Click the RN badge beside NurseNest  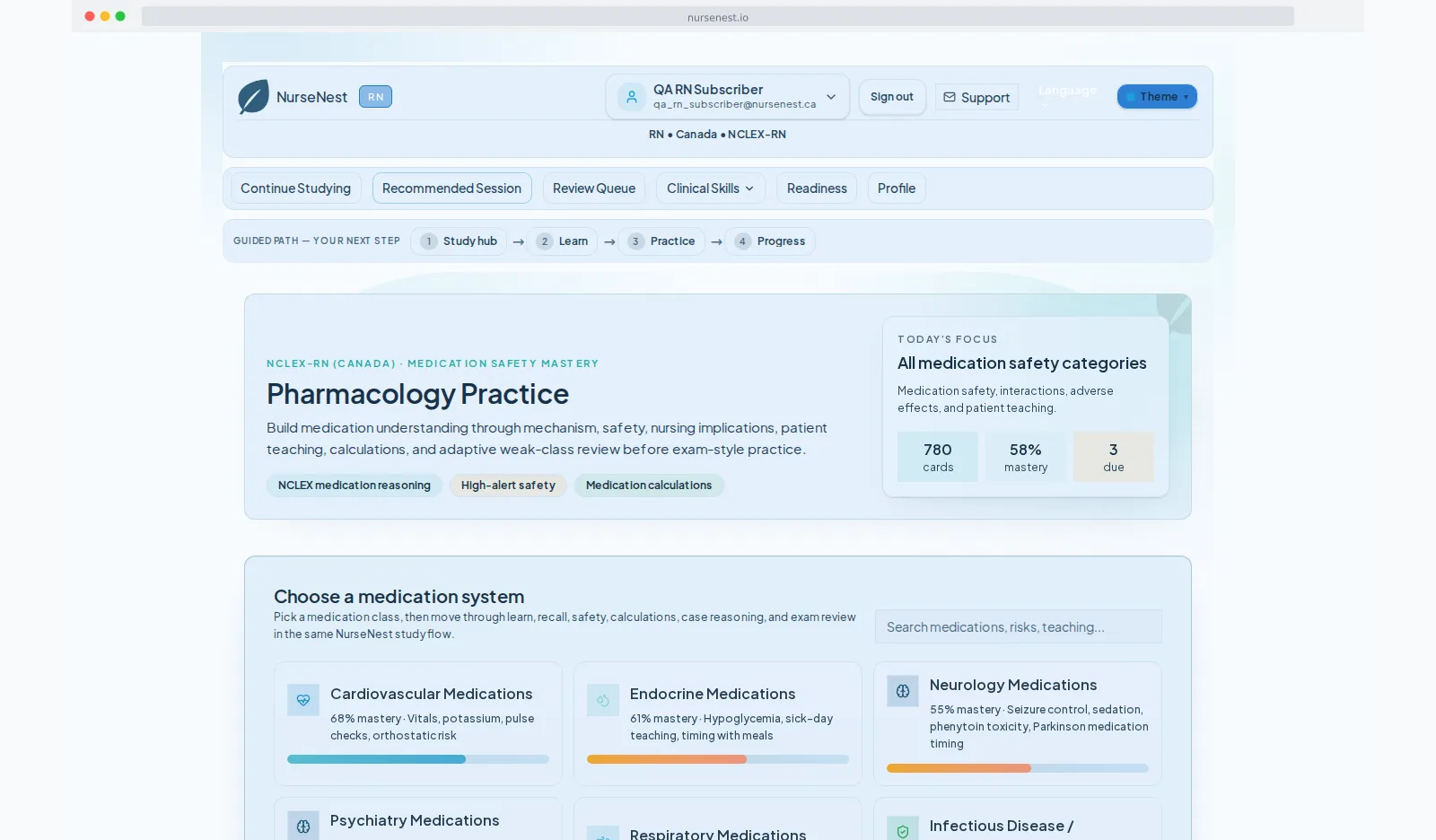point(375,97)
